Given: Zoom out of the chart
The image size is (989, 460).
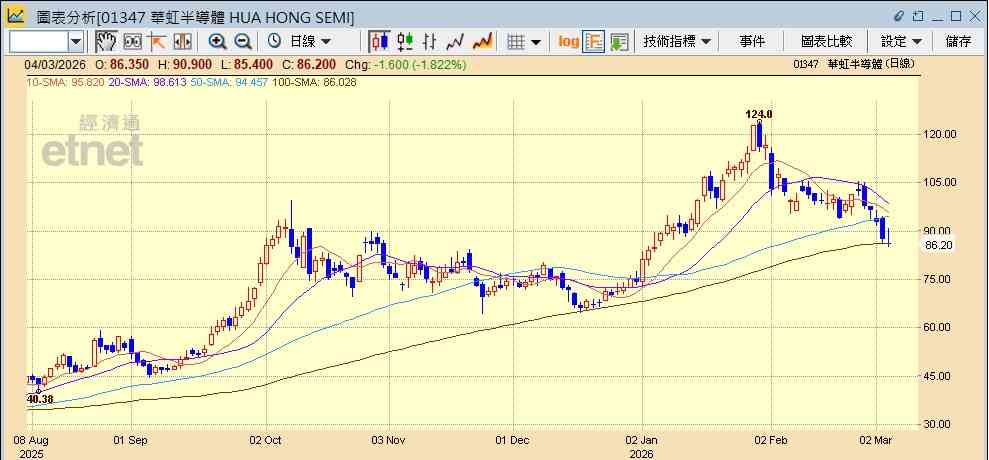Looking at the screenshot, I should point(243,42).
